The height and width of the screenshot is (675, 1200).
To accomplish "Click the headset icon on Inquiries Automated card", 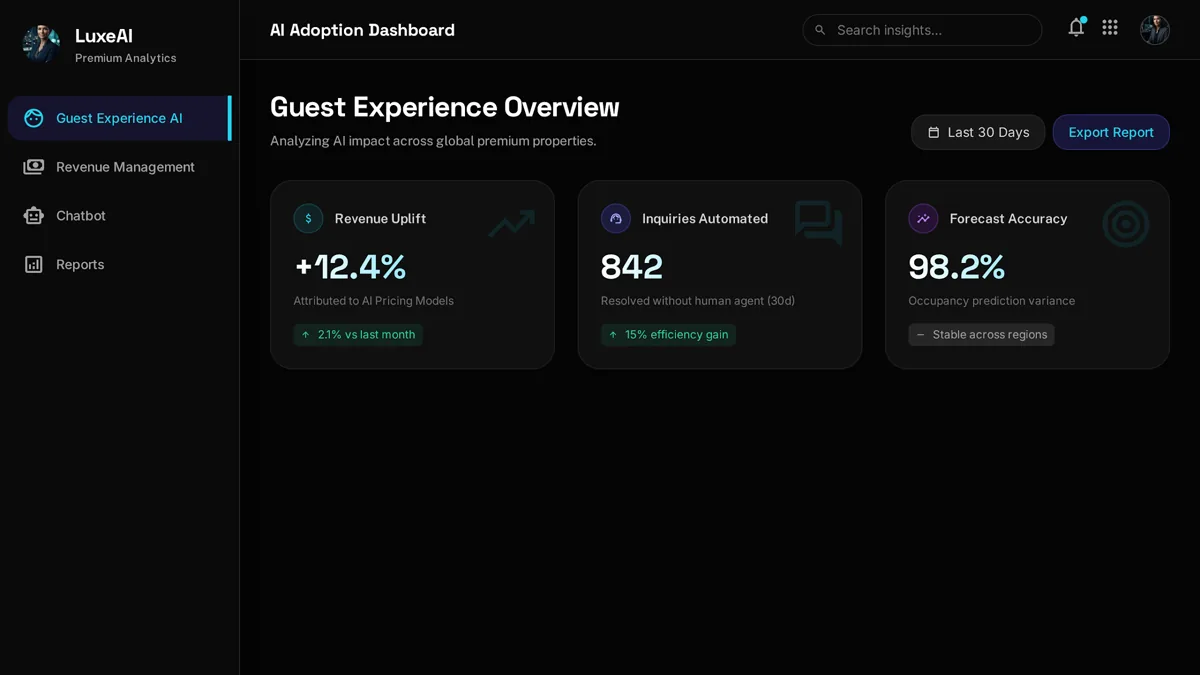I will 616,219.
